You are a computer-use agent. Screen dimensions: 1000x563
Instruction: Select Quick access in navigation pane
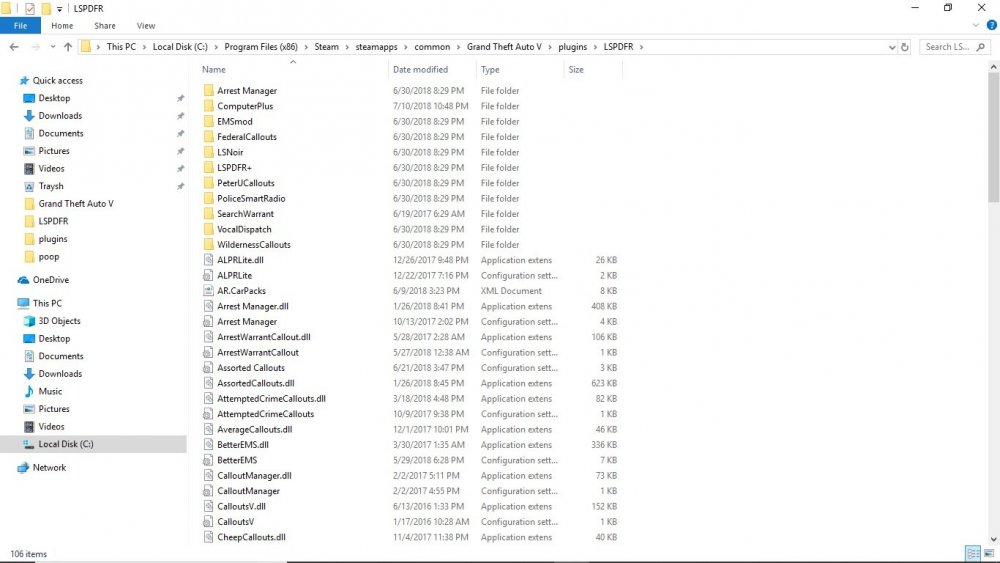tap(57, 80)
